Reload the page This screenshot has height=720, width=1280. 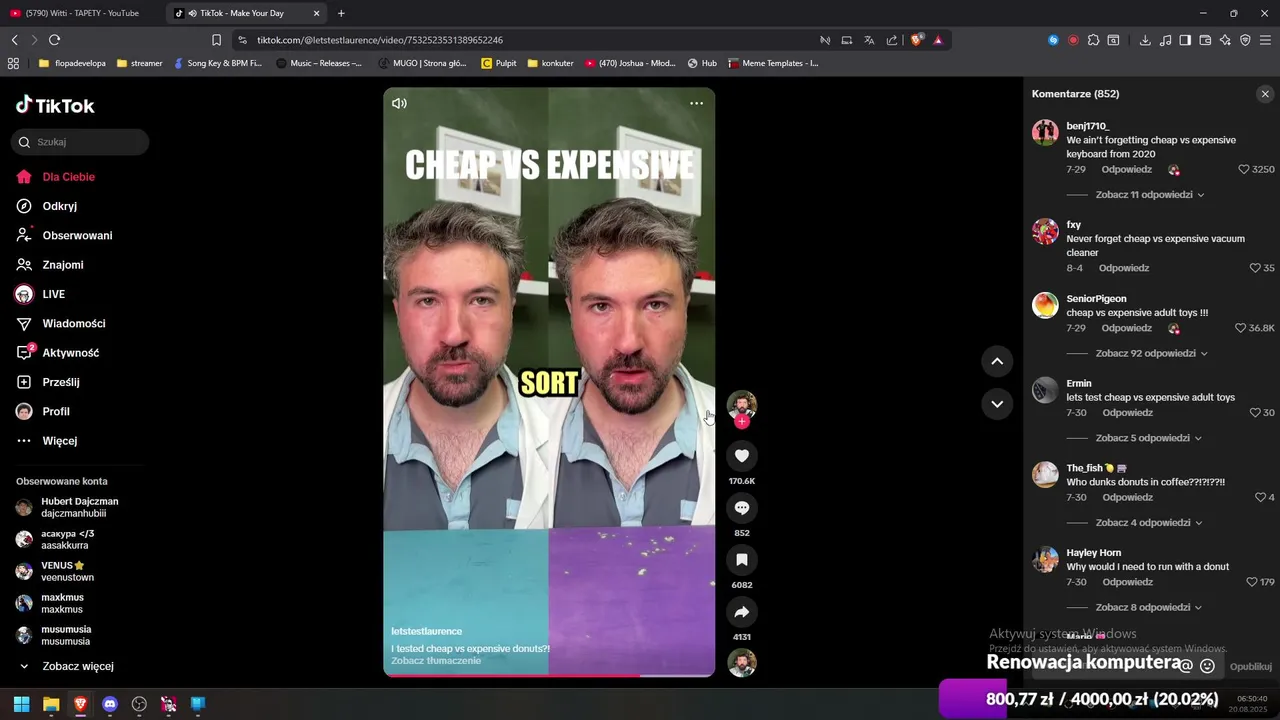click(54, 40)
